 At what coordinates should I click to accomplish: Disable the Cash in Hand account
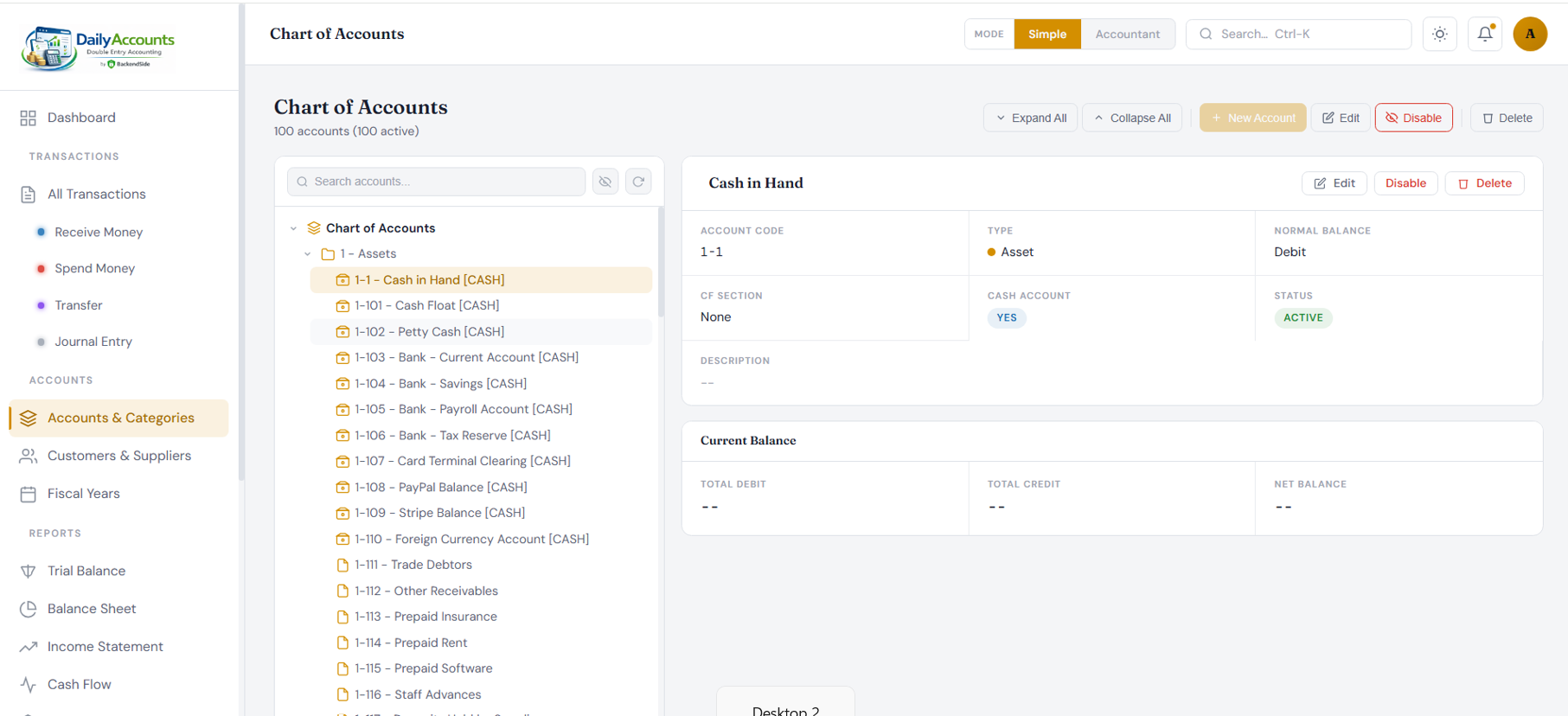pos(1405,183)
